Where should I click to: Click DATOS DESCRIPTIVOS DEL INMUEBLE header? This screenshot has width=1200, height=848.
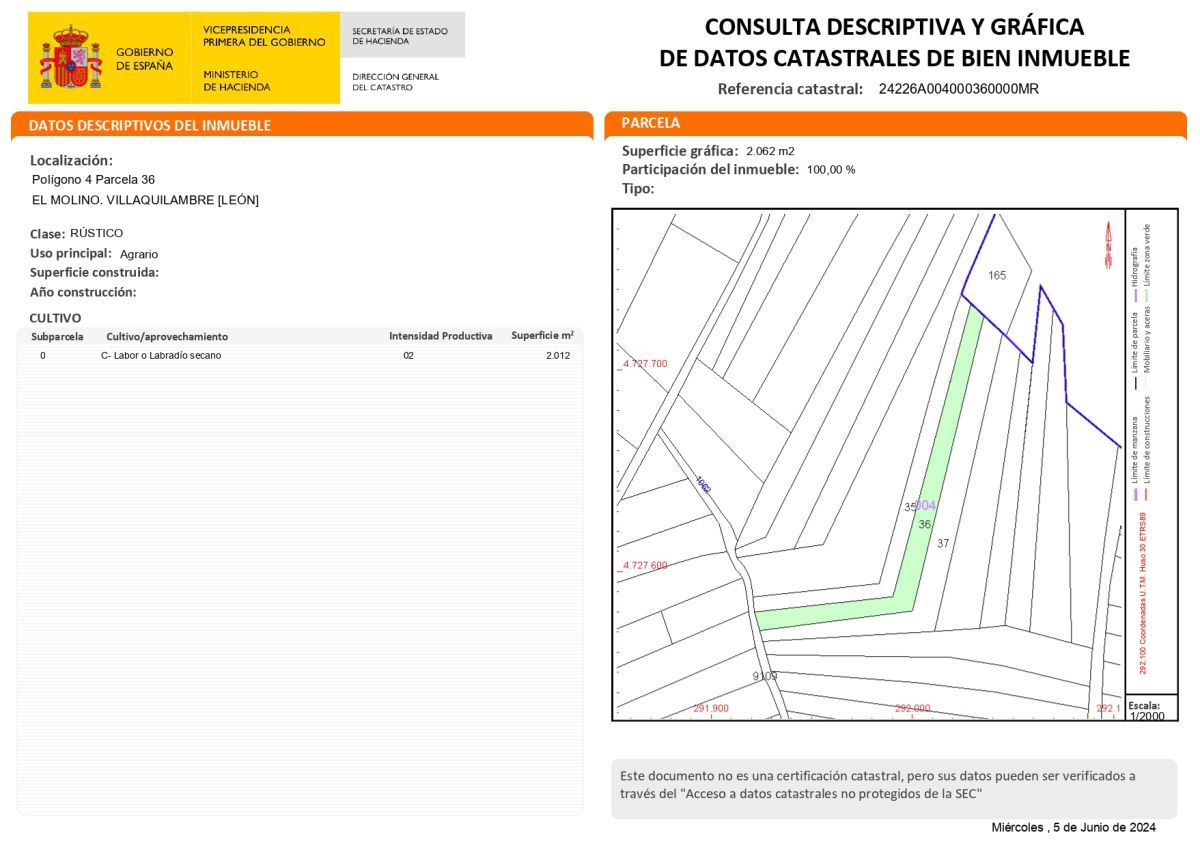150,126
